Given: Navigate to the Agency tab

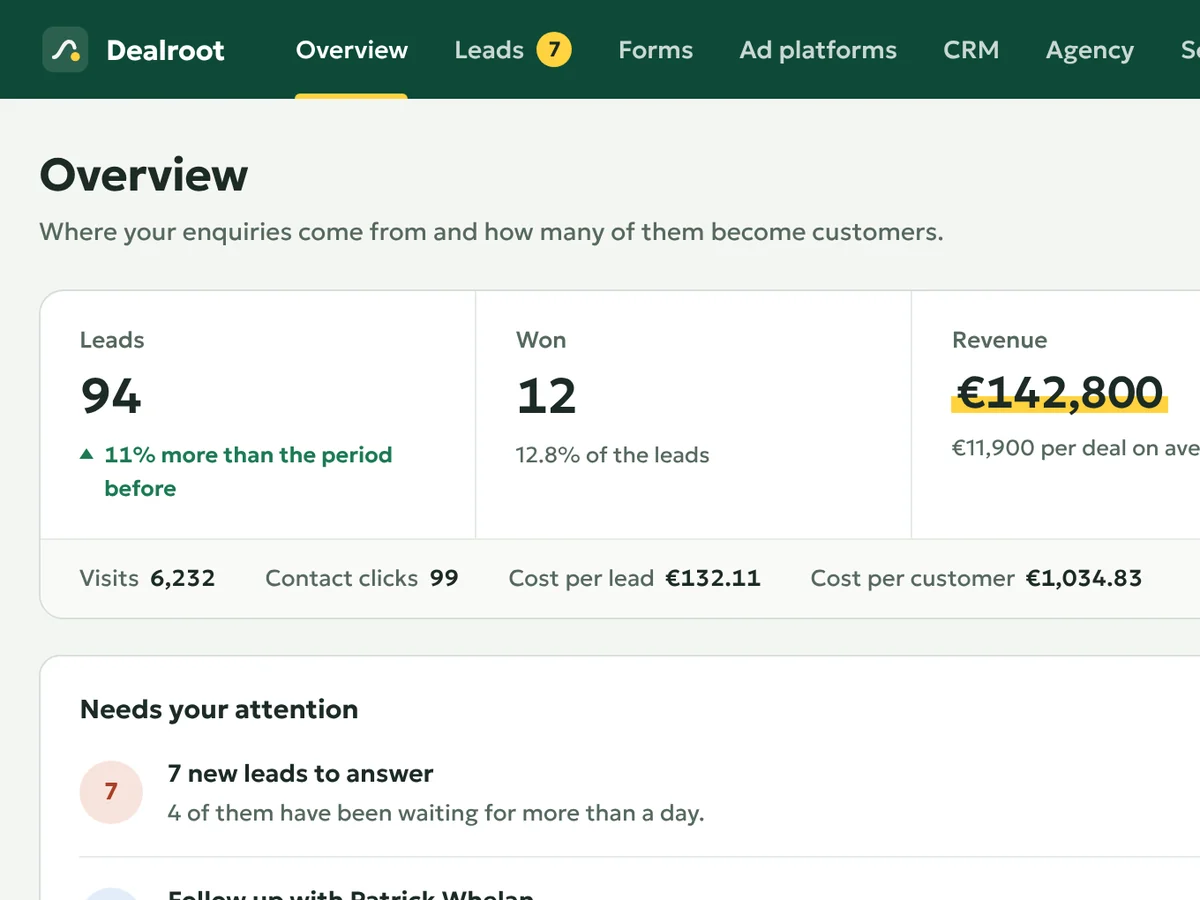Looking at the screenshot, I should 1089,50.
